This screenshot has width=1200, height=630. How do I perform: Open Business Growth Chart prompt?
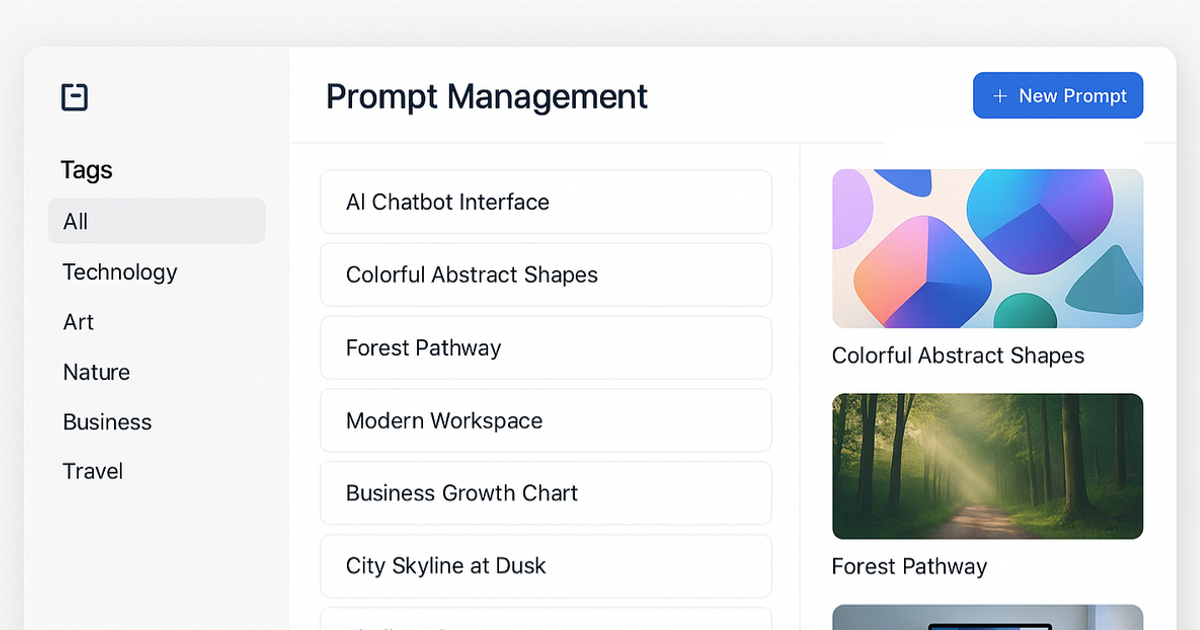[x=546, y=493]
